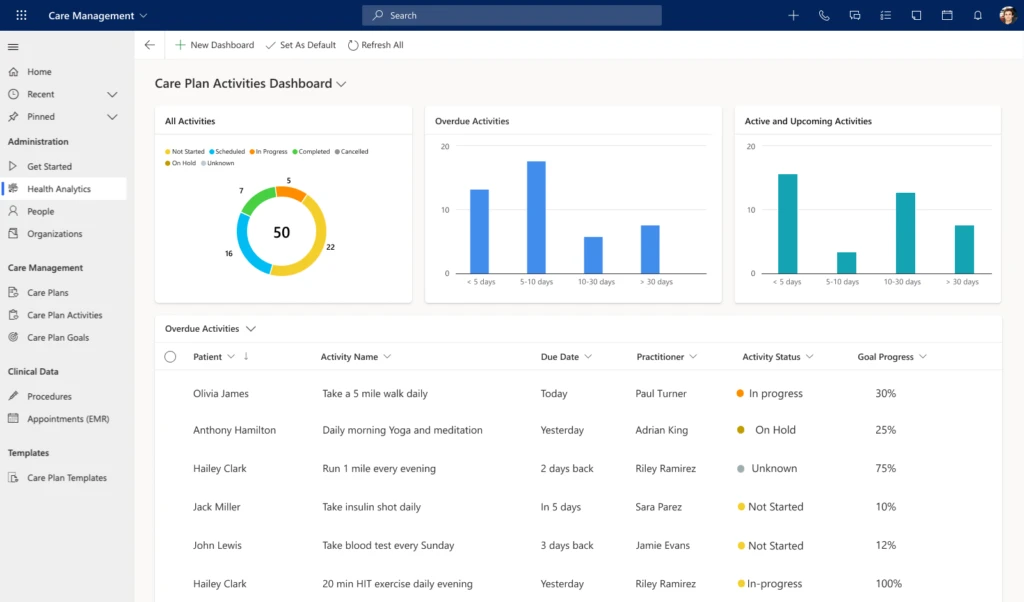Expand the Care Management dropdown

(142, 15)
